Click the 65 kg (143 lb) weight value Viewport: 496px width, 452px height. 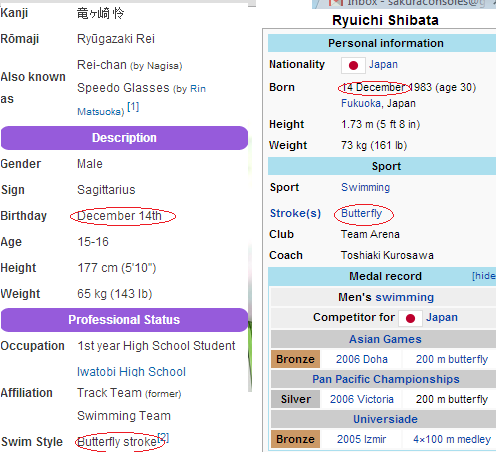115,294
